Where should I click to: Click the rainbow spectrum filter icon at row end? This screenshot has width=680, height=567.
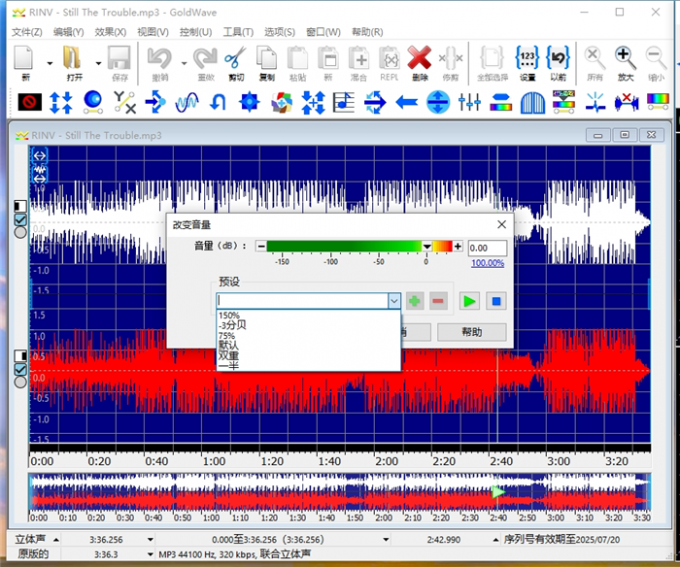pyautogui.click(x=658, y=102)
